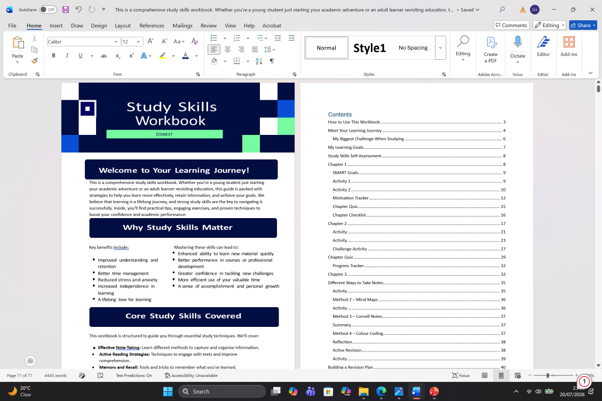Screen dimensions: 602x401
Task: Toggle the AutoSave switch
Action: pos(48,10)
